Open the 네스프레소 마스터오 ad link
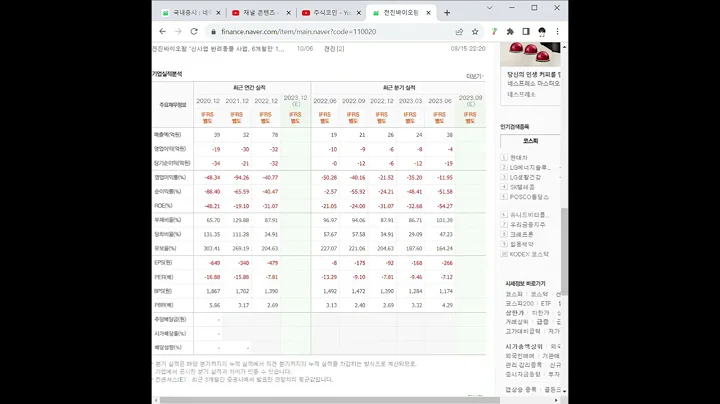The image size is (720, 404). pos(533,84)
